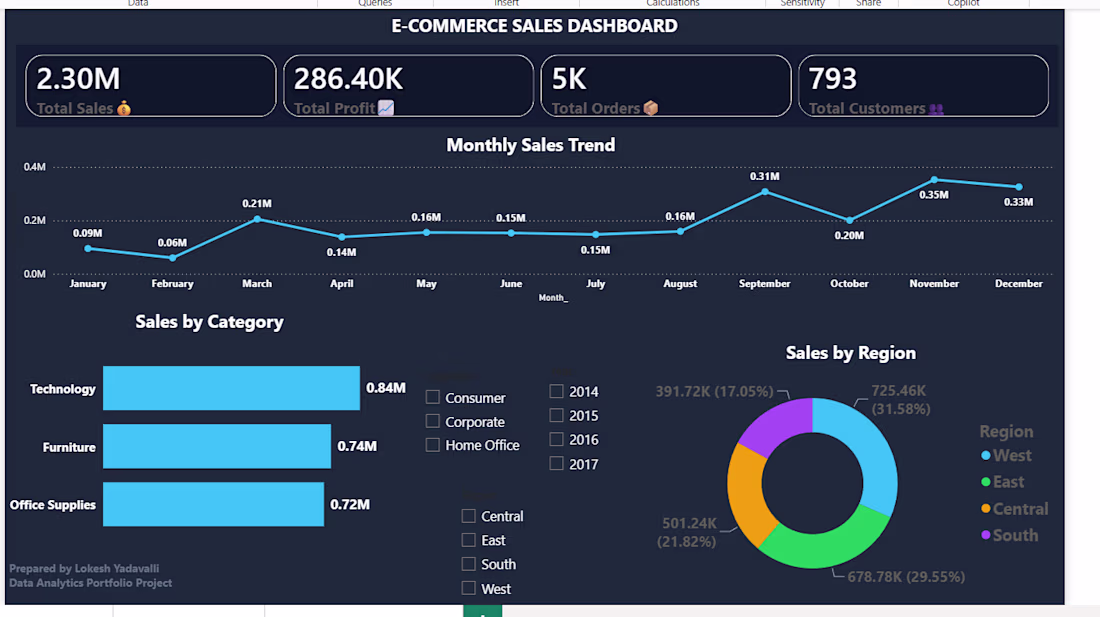Click the 793 Total Customers card

(923, 86)
